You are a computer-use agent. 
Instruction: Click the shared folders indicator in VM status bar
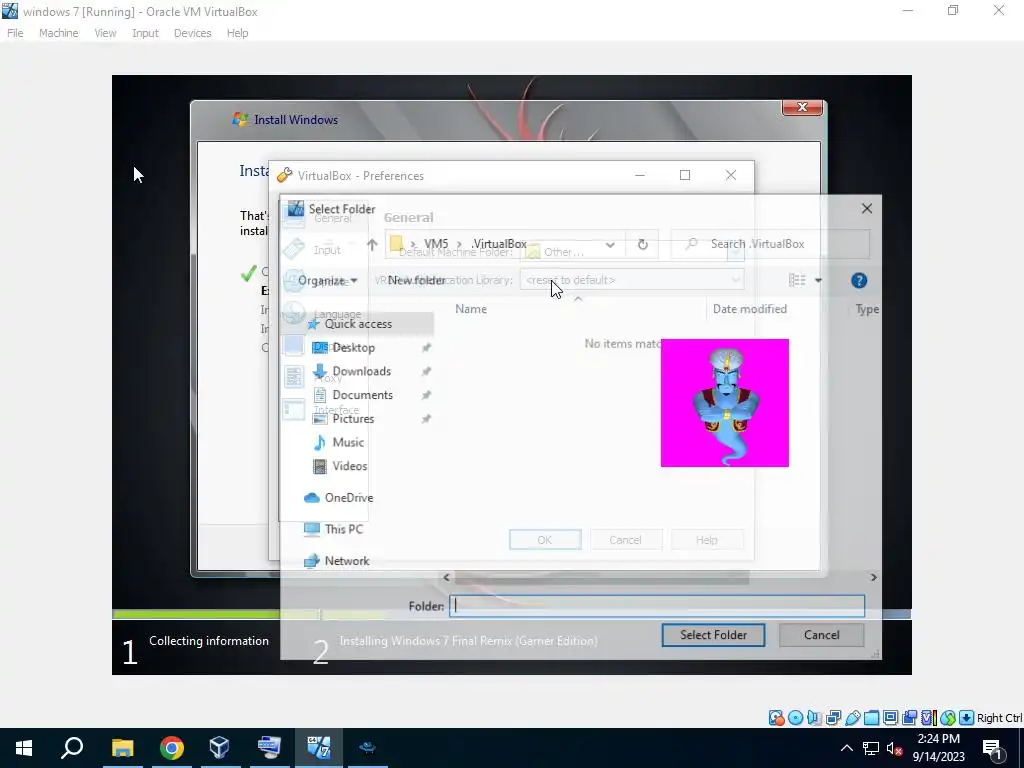[x=871, y=718]
